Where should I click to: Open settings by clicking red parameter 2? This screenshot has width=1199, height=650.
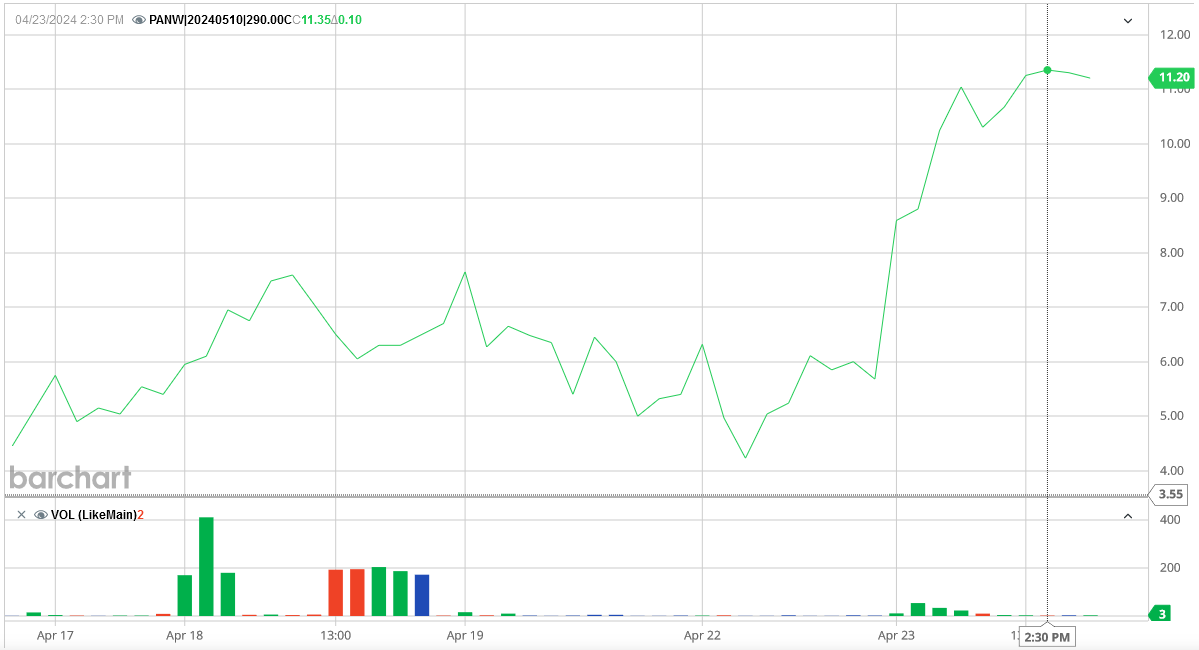[x=140, y=514]
